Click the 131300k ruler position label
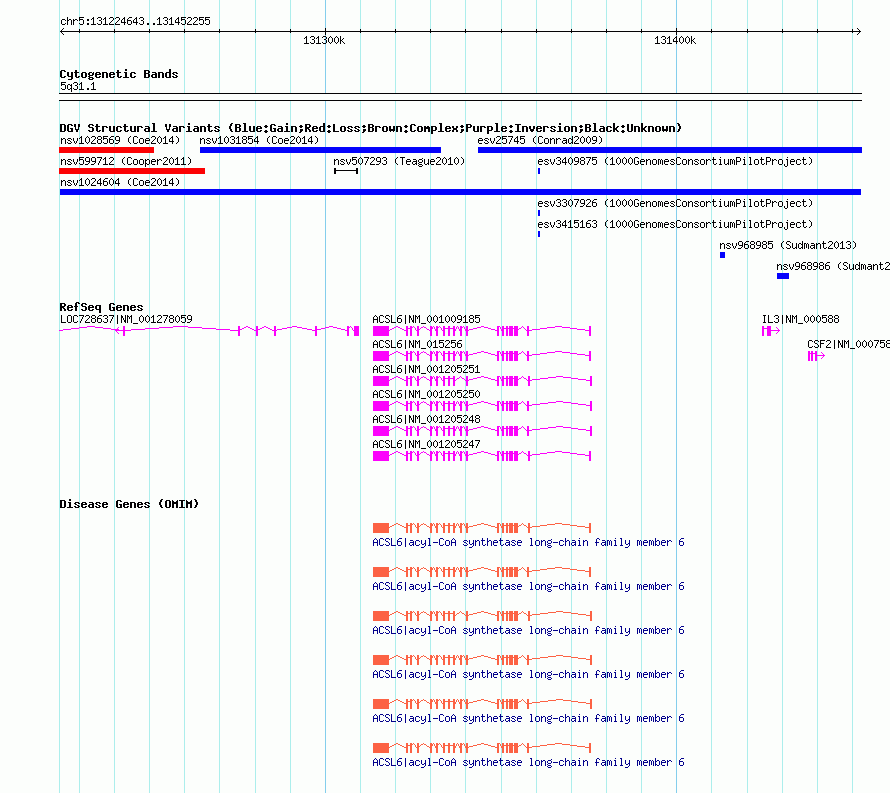 point(324,40)
